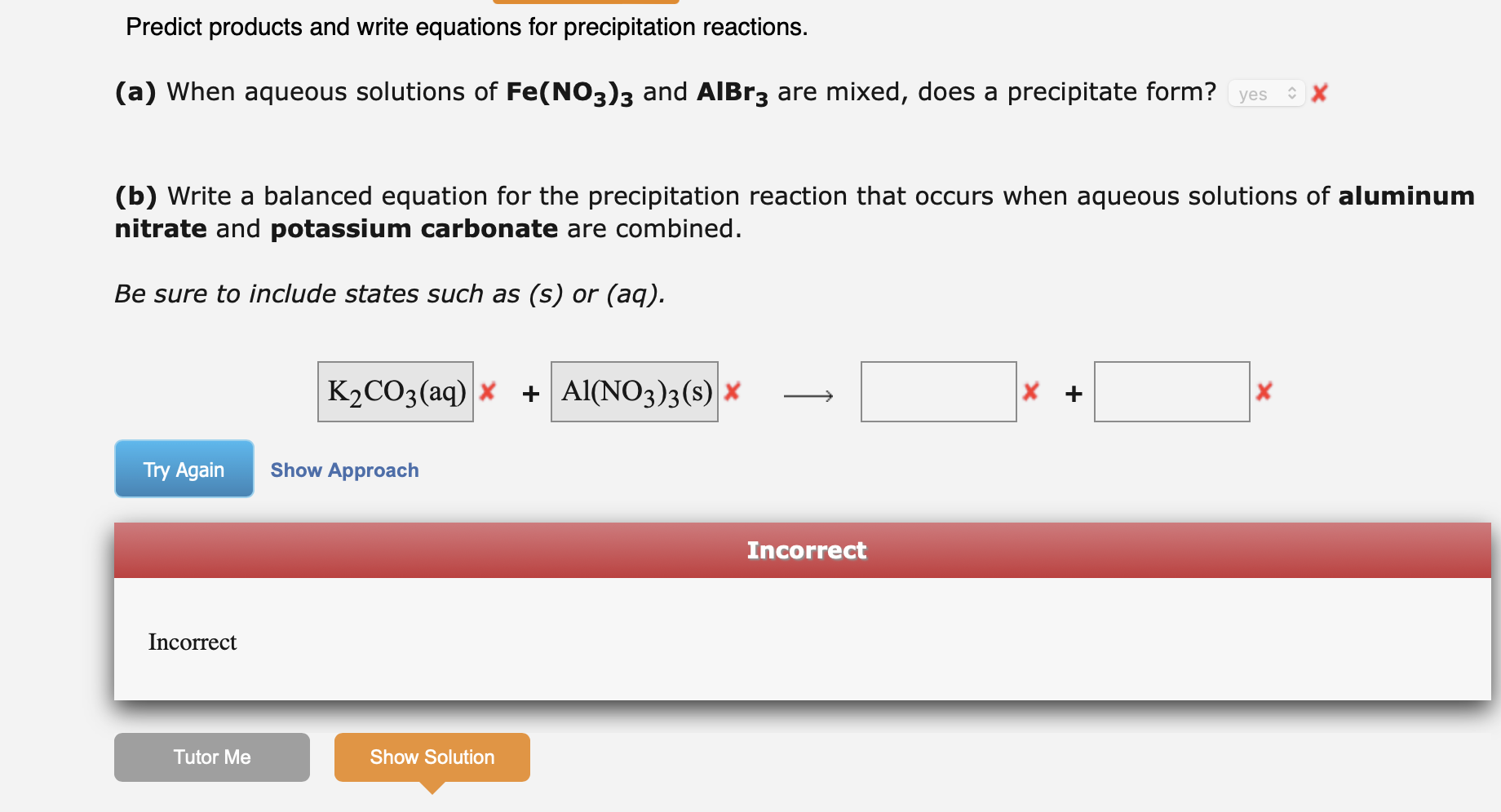Select the Al(NO3)3(s) reactant field
The width and height of the screenshot is (1501, 812).
tap(635, 392)
